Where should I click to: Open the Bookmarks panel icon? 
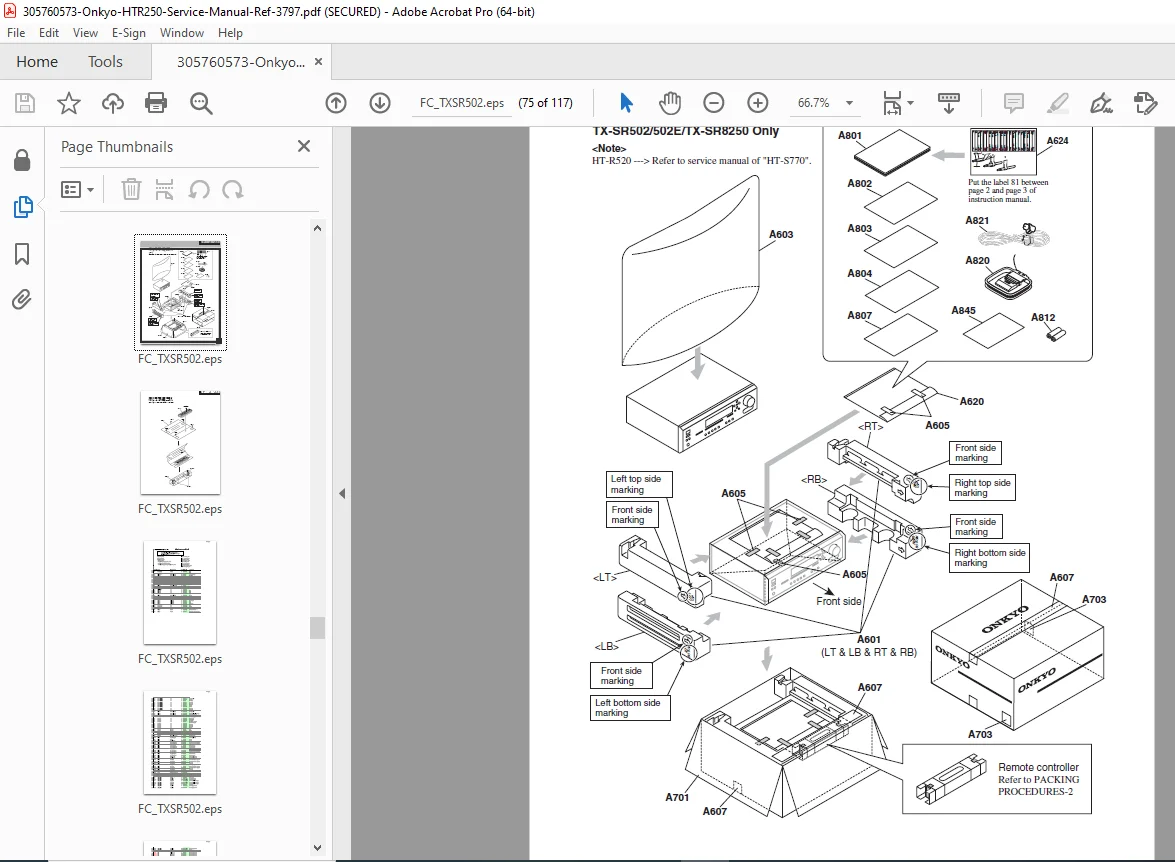[x=22, y=254]
